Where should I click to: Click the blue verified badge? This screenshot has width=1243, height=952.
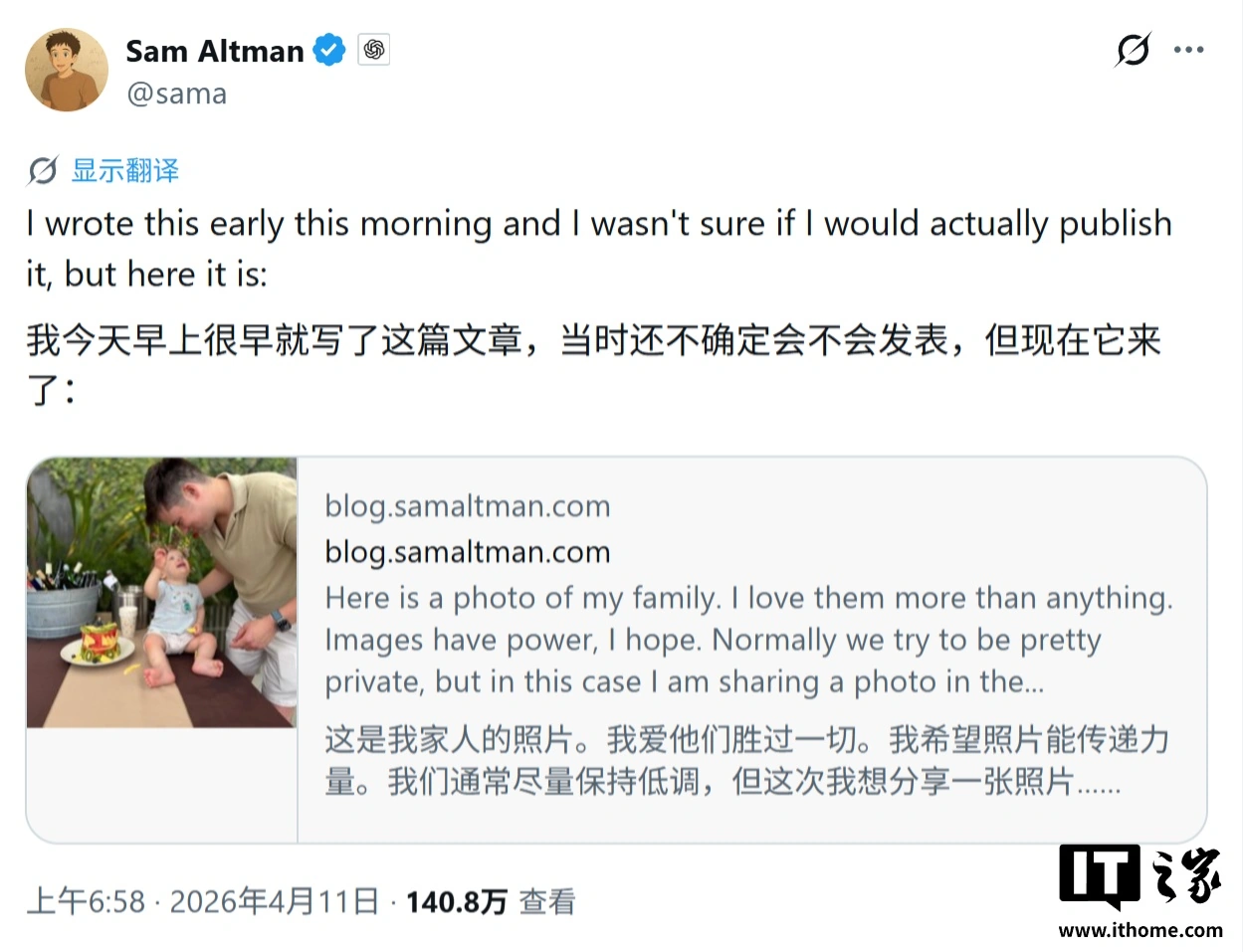[329, 50]
